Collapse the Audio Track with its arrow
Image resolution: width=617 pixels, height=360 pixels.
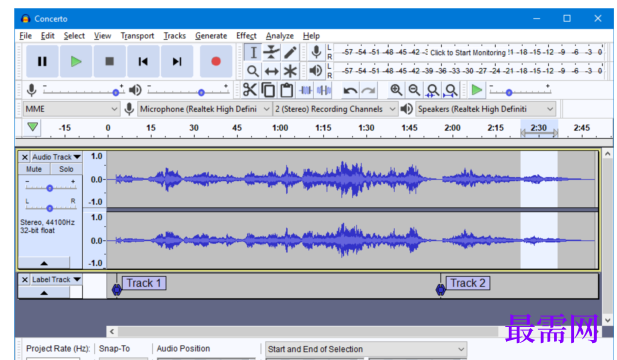point(44,263)
